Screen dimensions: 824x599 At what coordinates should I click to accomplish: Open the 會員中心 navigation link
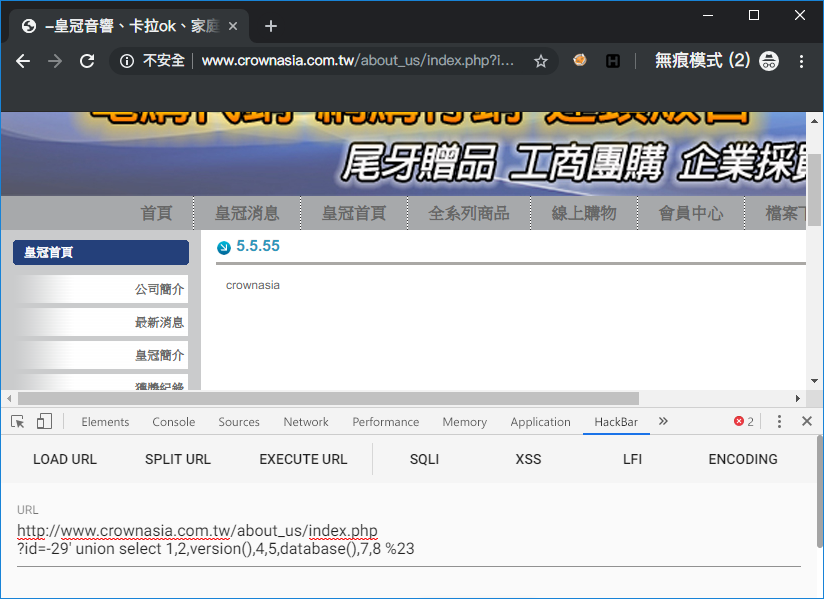tap(691, 213)
